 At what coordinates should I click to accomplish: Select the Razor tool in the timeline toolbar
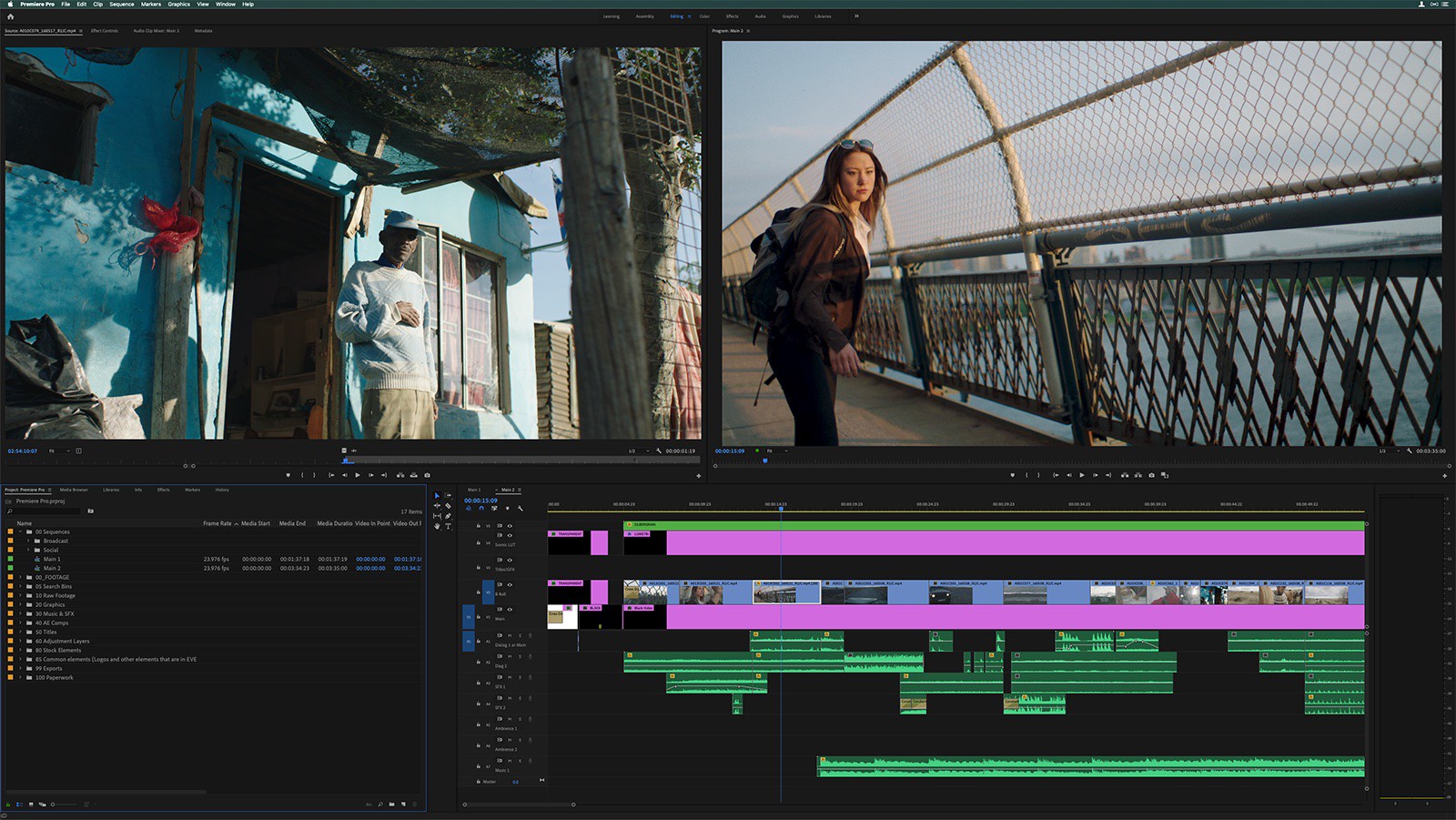[448, 507]
